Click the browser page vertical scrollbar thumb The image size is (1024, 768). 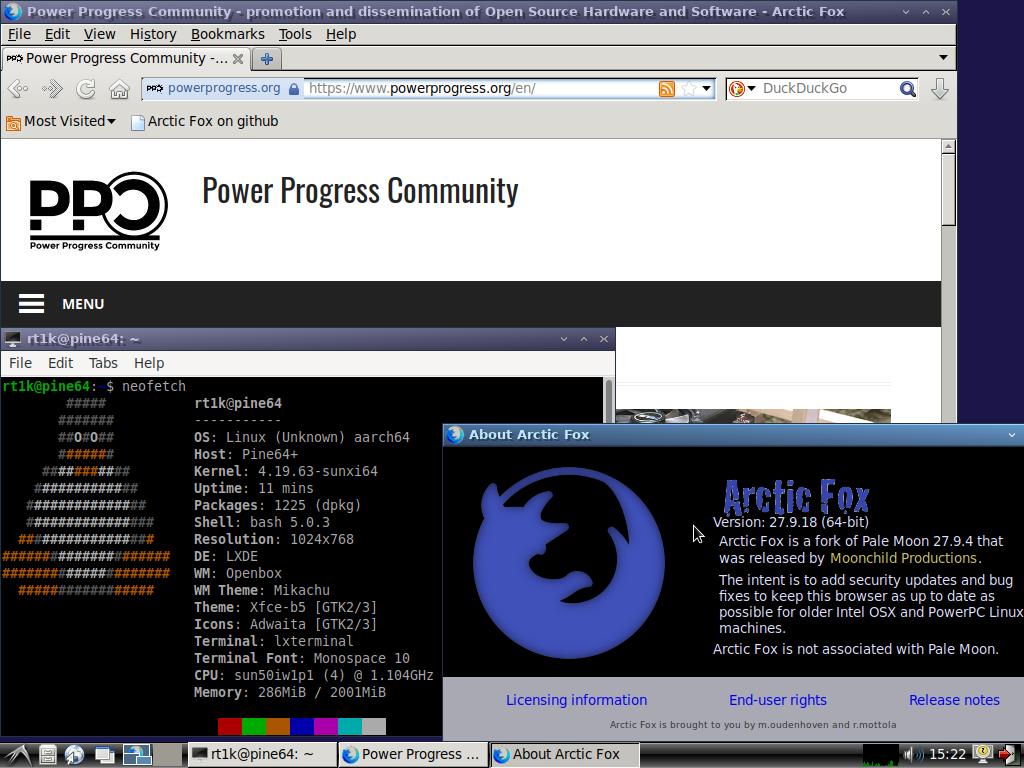click(x=948, y=190)
